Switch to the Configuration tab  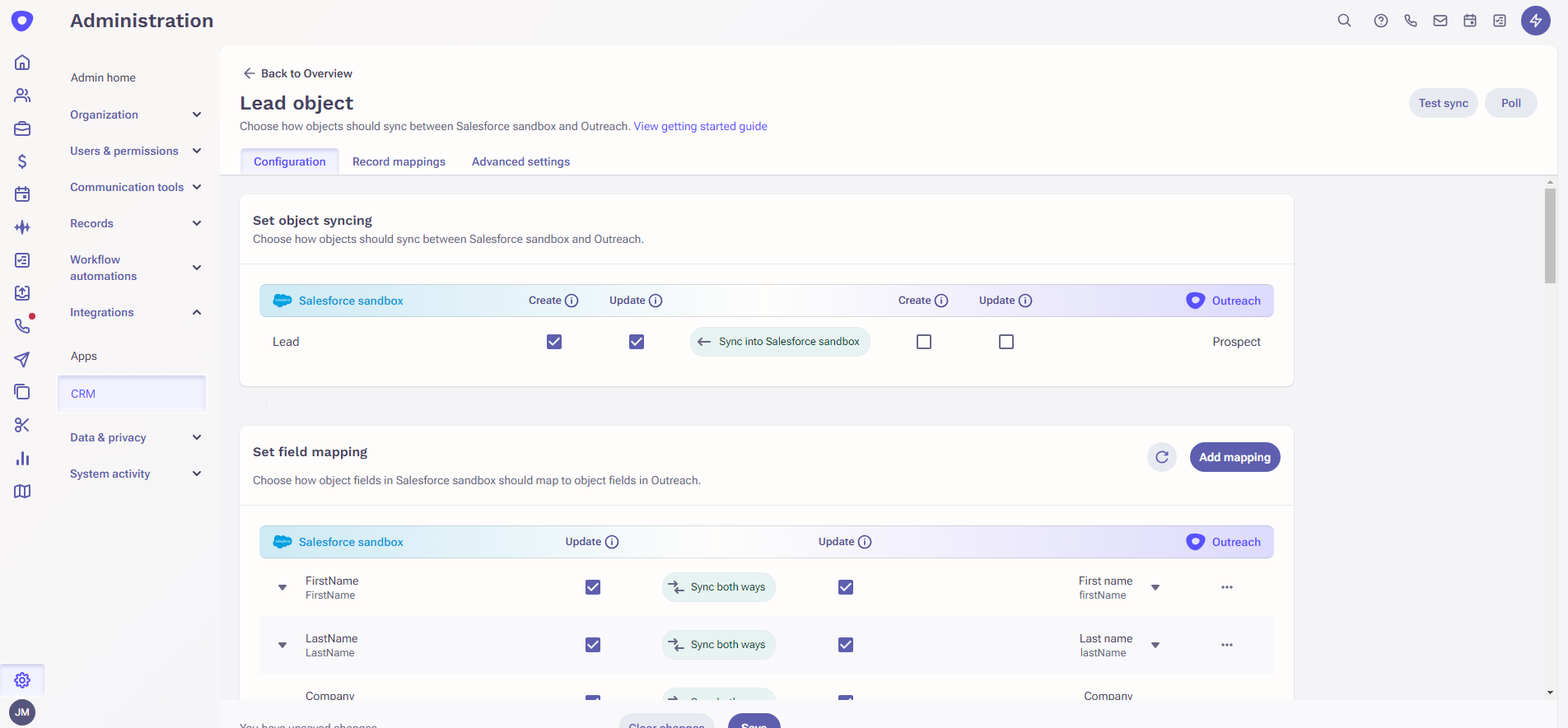[x=290, y=161]
